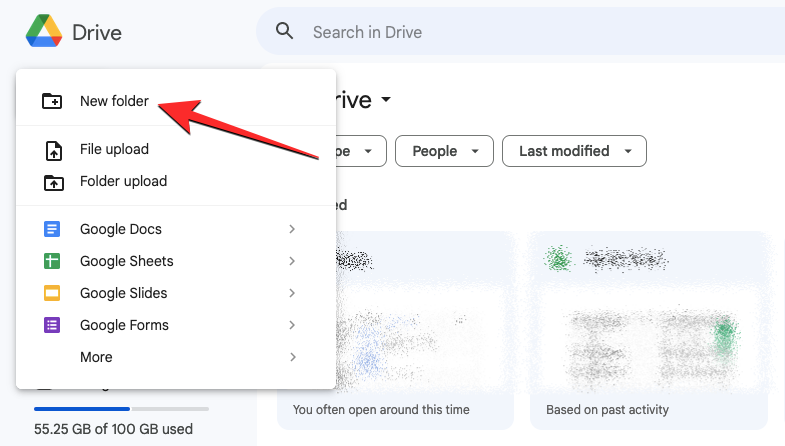
Task: Expand the Google Sheets submenu arrow
Action: [x=292, y=261]
